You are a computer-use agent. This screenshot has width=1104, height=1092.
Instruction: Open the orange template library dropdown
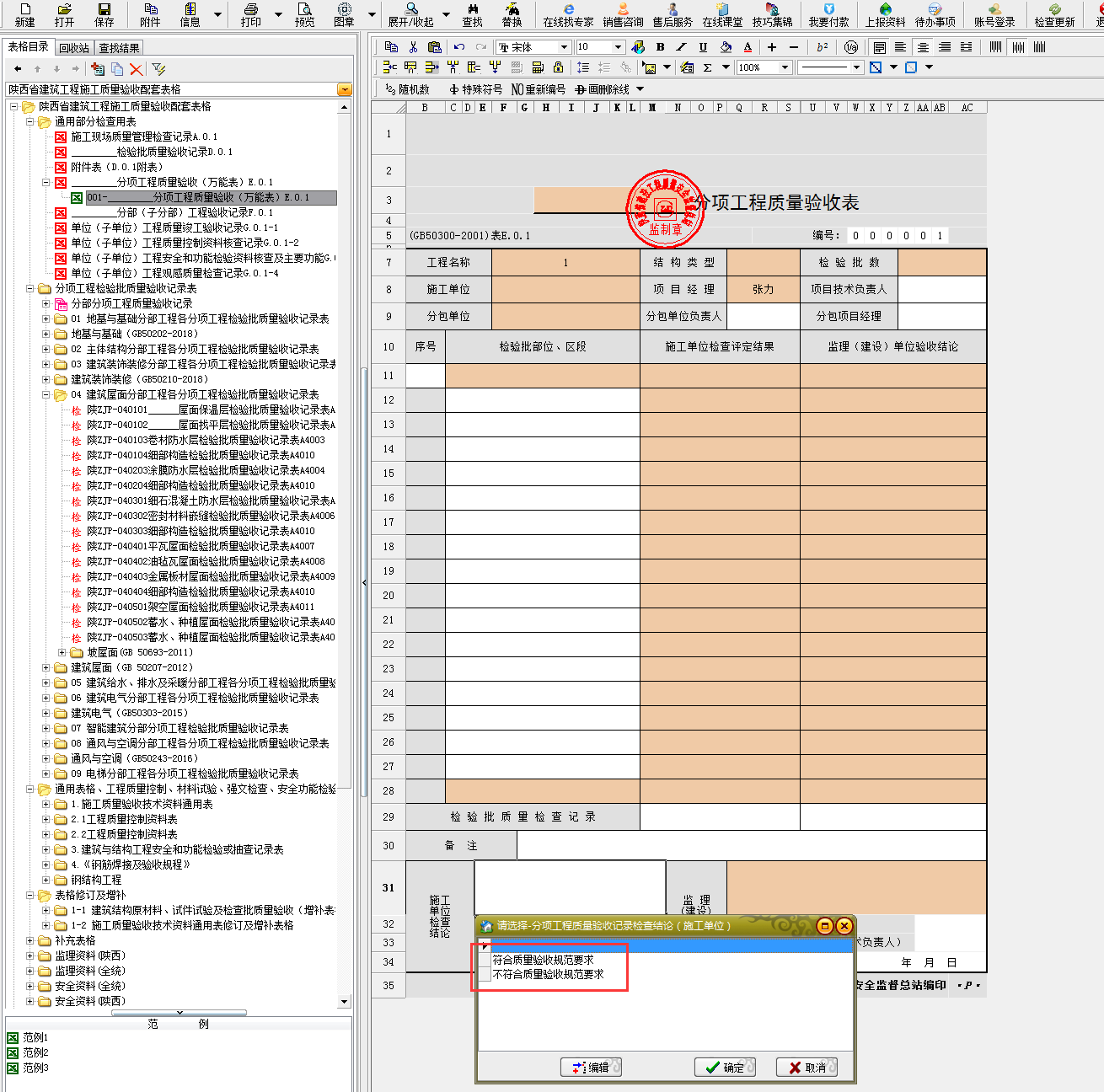pyautogui.click(x=344, y=89)
